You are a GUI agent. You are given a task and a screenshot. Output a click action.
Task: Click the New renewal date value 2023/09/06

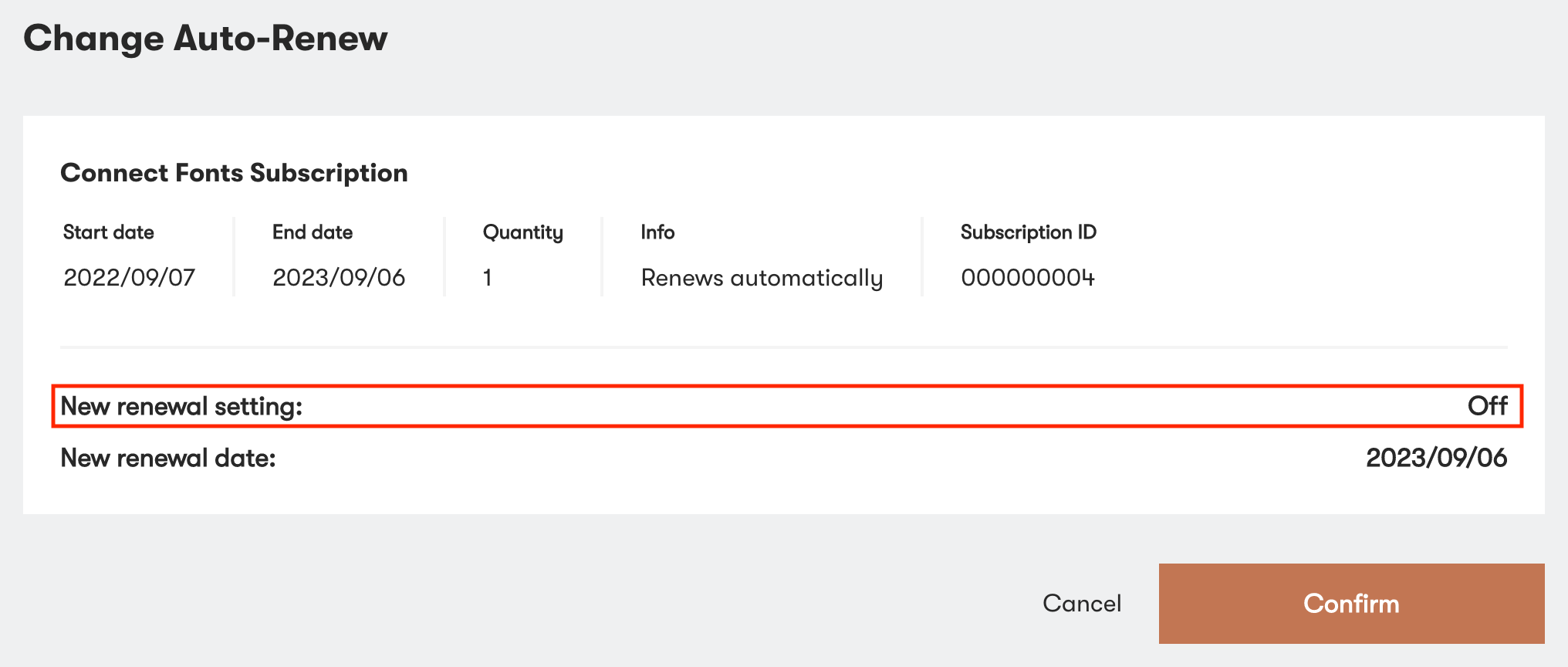[1435, 457]
